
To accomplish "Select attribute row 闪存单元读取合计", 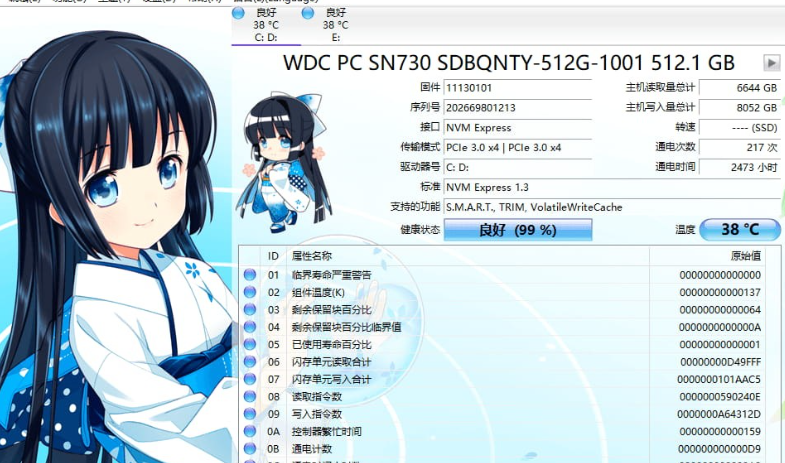I will [x=502, y=361].
